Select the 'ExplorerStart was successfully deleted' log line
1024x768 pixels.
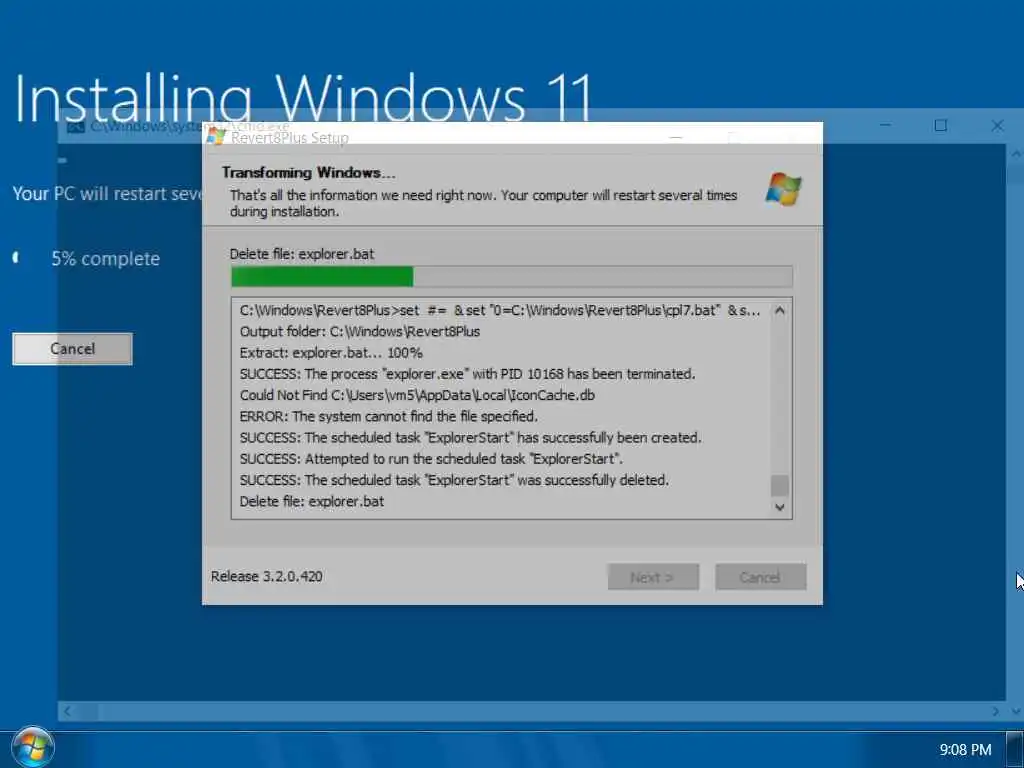point(454,480)
